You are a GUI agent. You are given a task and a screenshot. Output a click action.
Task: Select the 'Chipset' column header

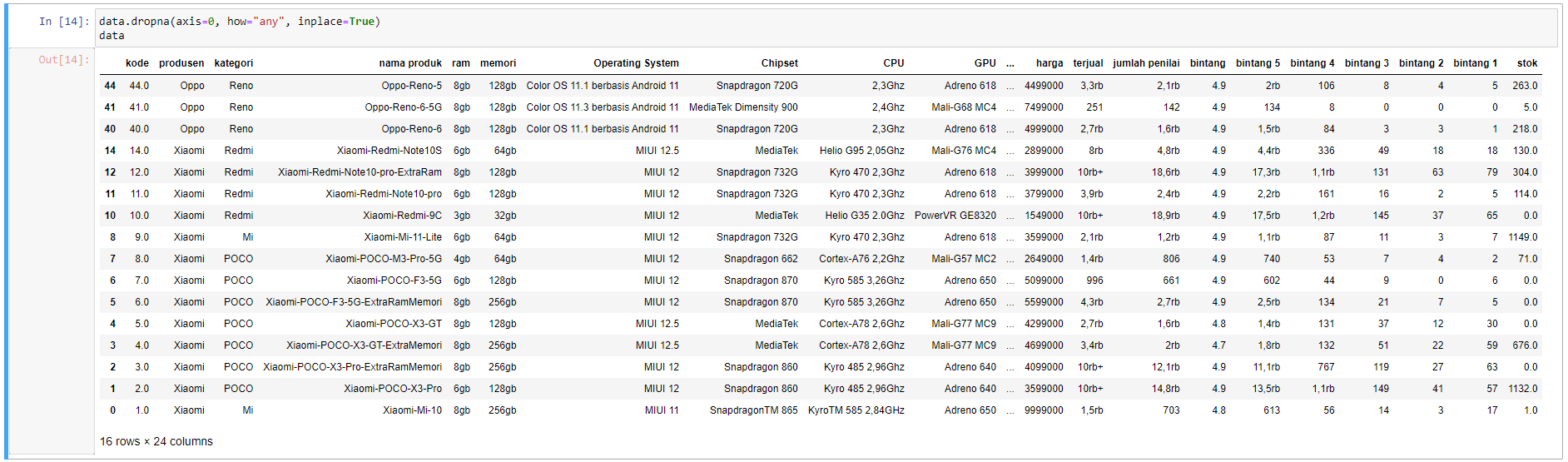click(x=779, y=63)
